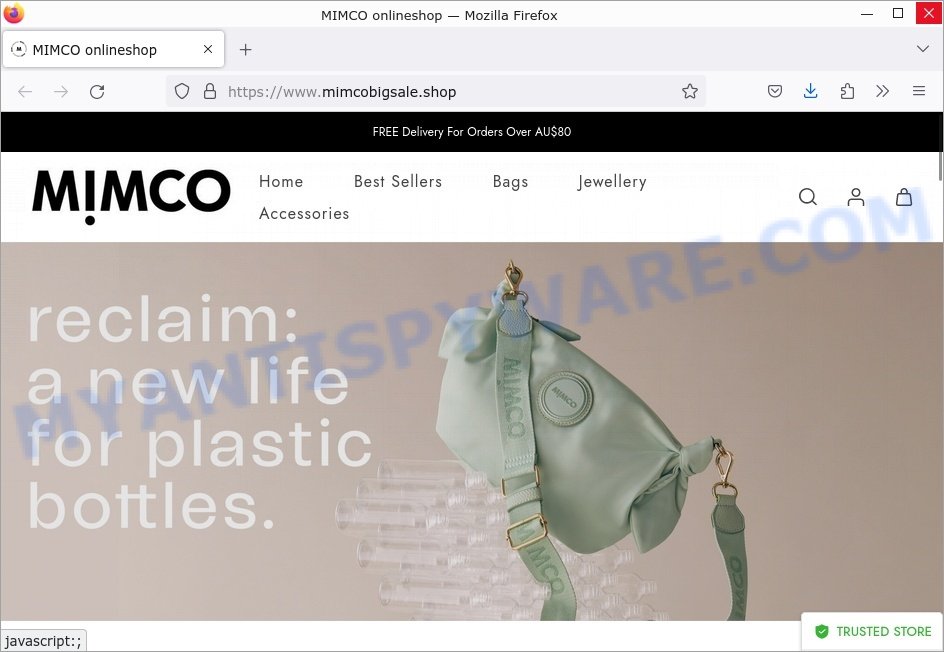Screen dimensions: 944x652
Task: Open the Firefox downloads panel
Action: pos(811,92)
